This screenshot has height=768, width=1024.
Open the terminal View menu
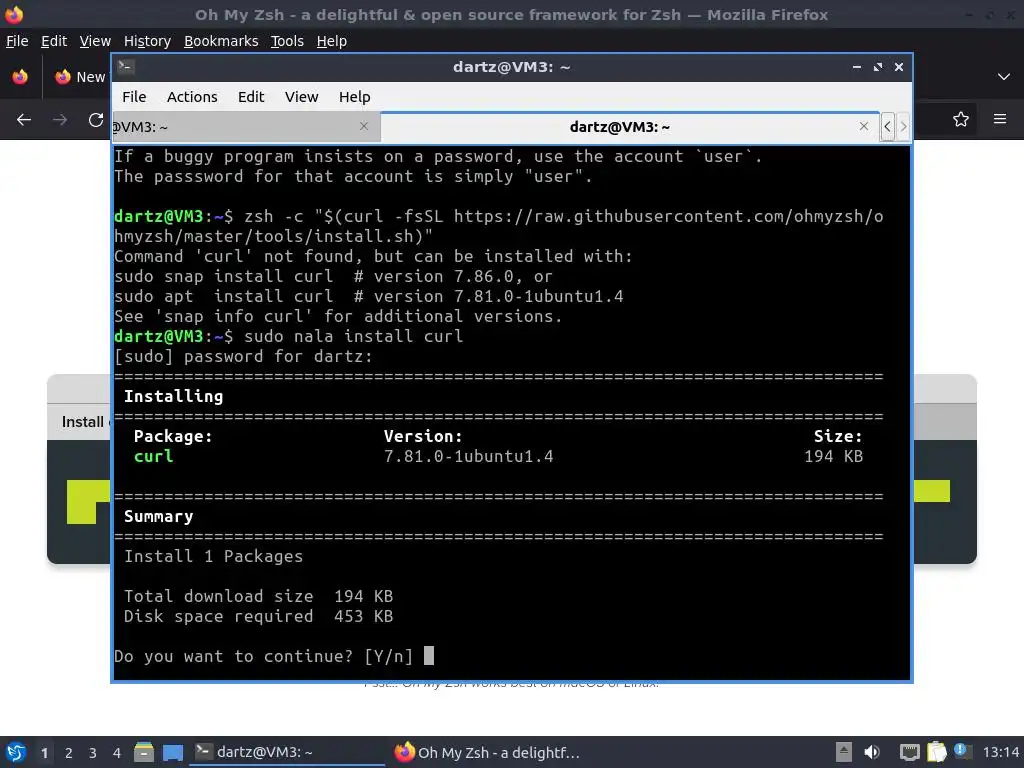point(301,97)
